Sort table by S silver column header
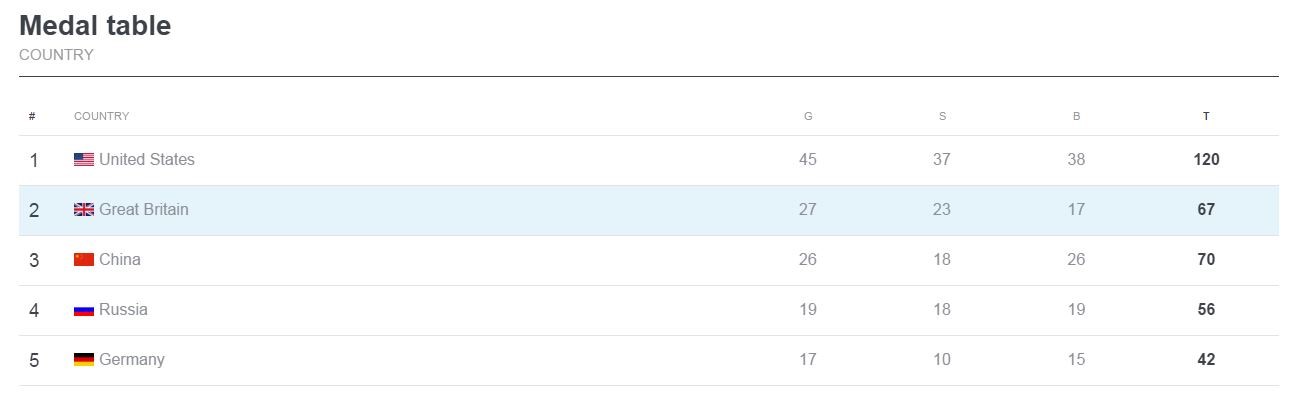 tap(942, 116)
